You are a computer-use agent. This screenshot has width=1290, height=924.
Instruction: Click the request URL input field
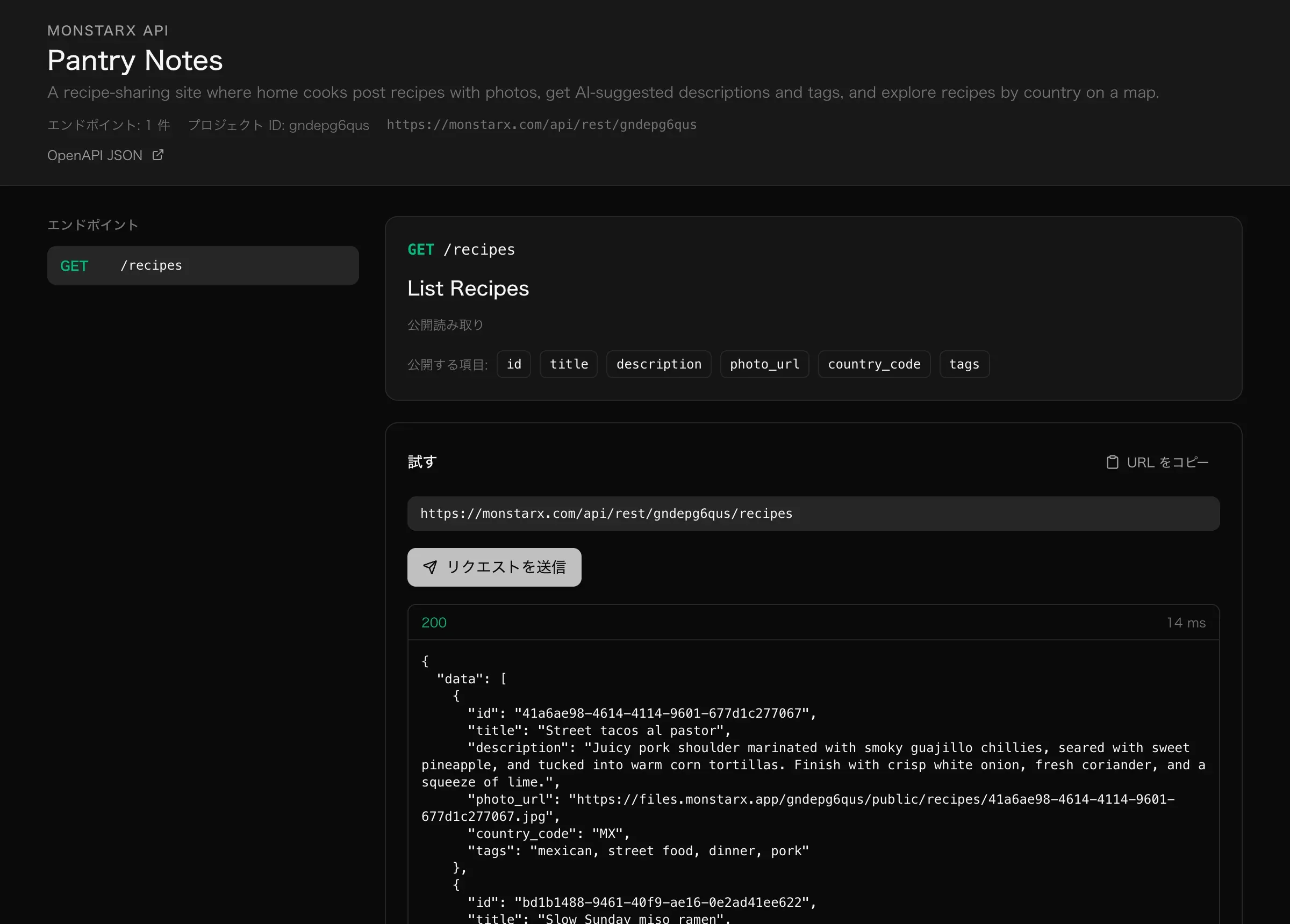click(x=813, y=514)
